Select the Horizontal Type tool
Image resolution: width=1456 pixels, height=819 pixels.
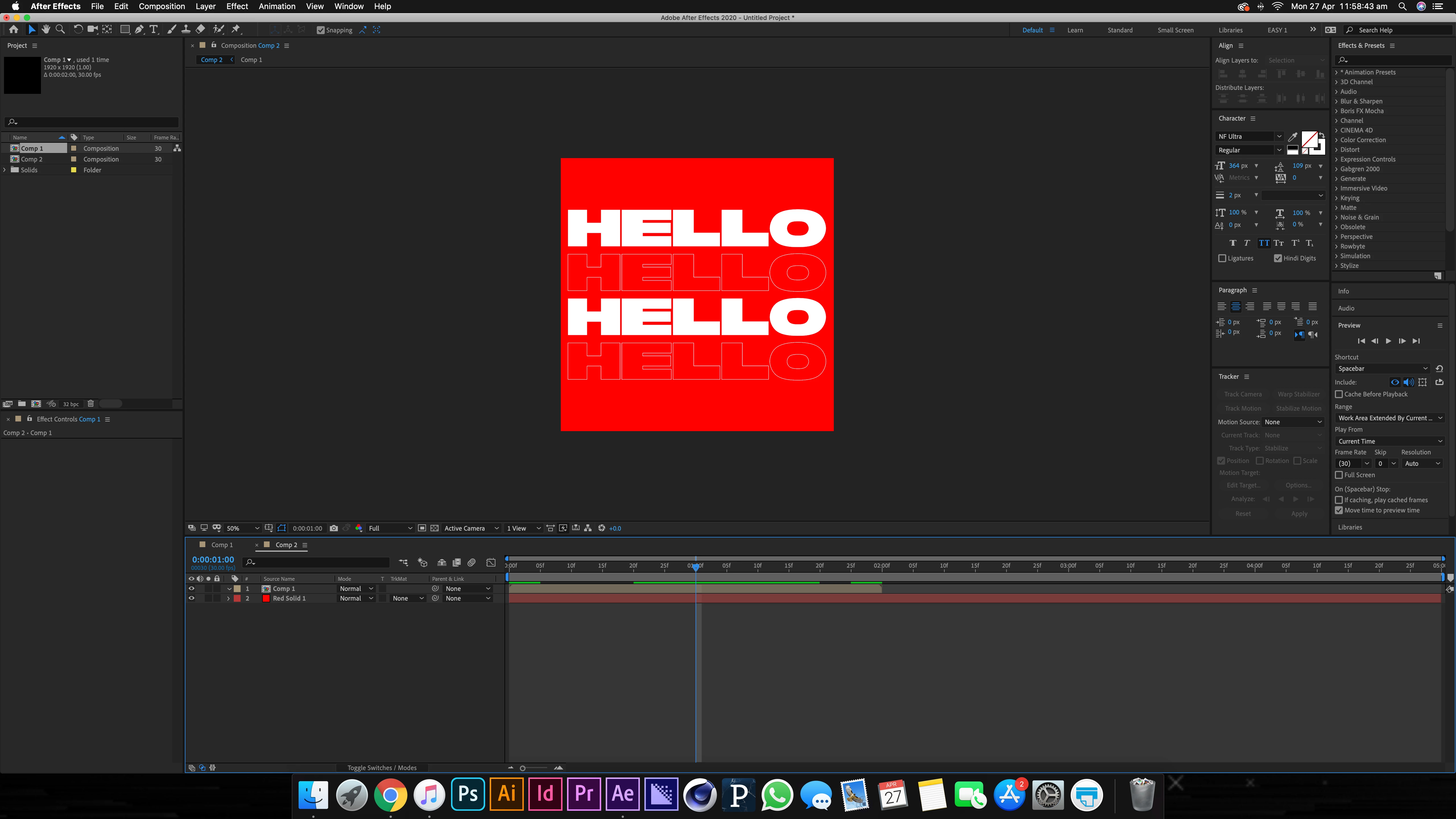tap(153, 29)
